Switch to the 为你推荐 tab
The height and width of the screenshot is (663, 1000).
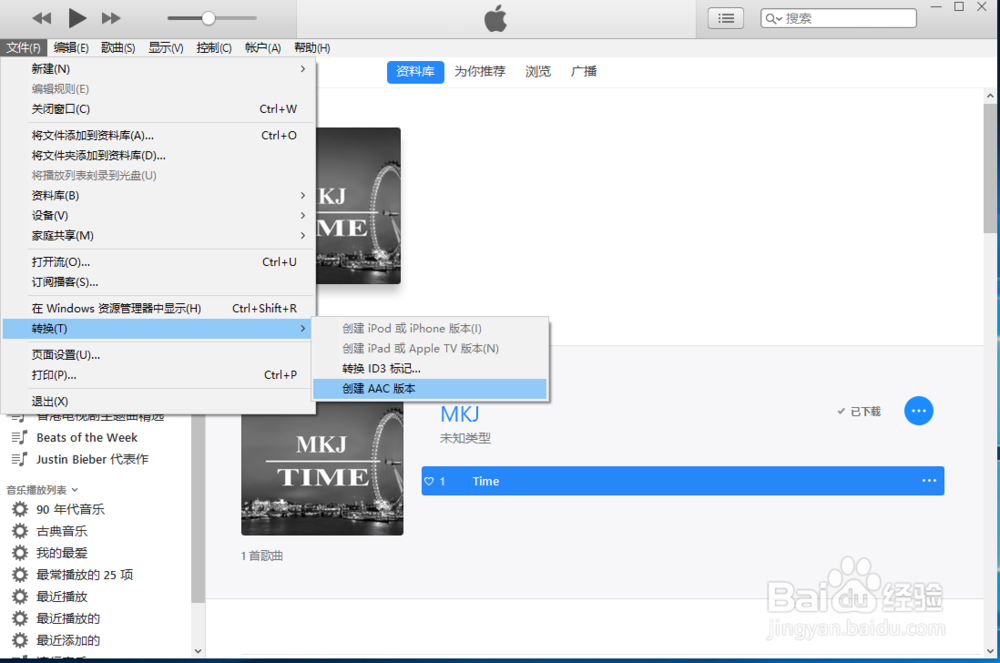[x=480, y=71]
